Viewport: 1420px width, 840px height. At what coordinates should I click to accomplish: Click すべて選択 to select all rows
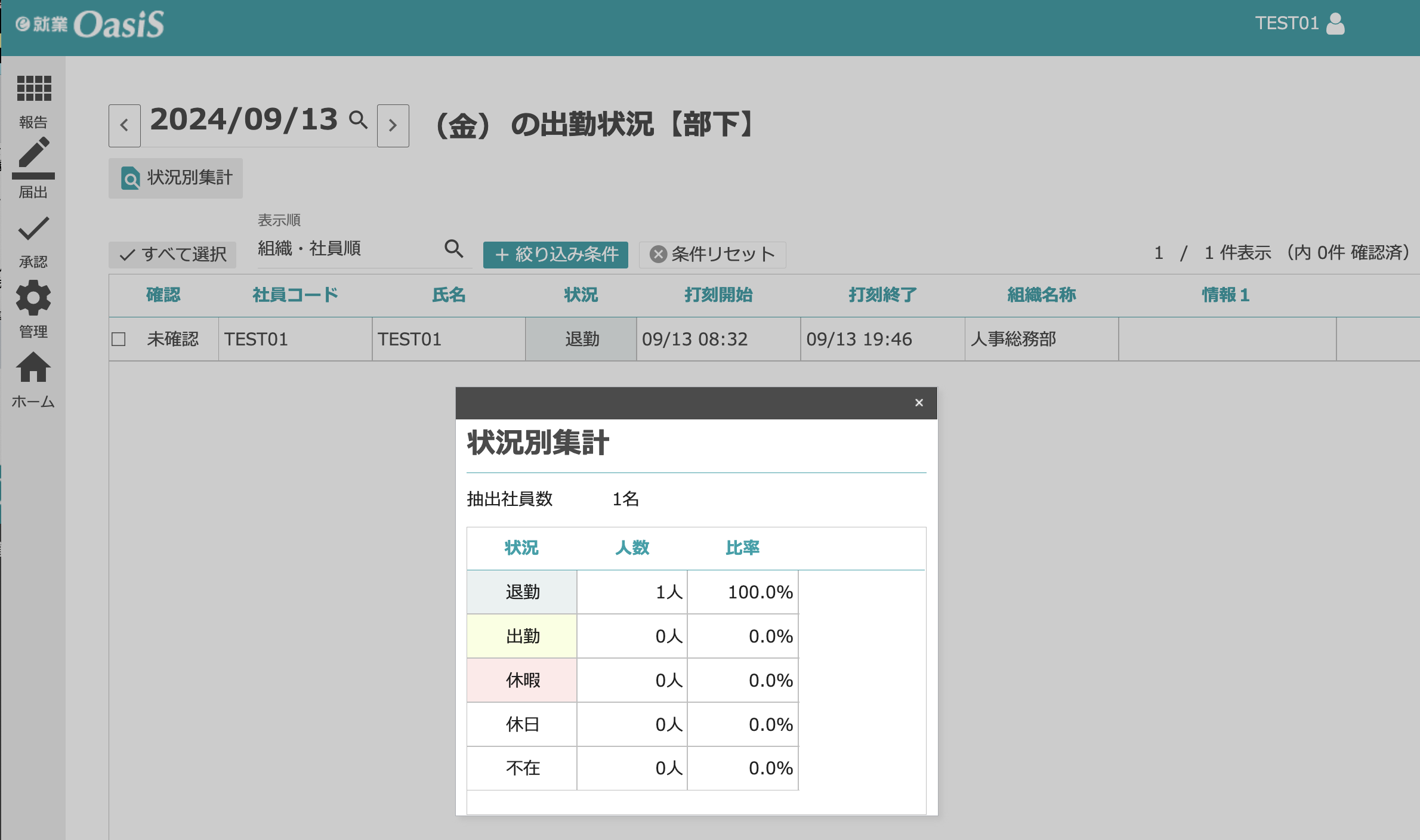click(x=173, y=255)
